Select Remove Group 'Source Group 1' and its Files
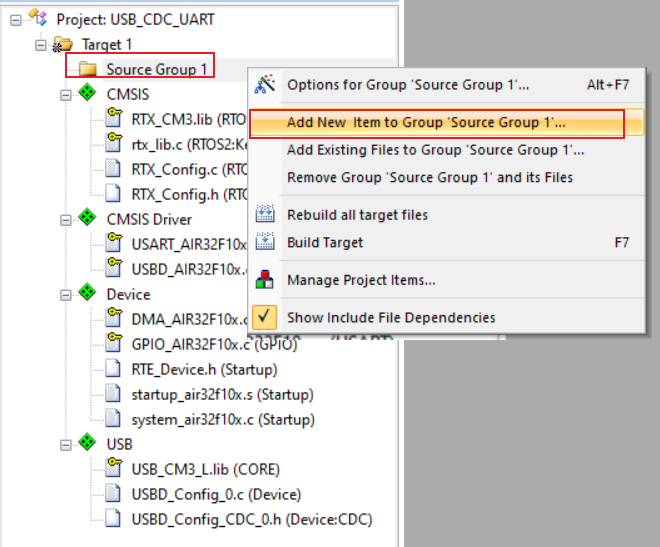660x547 pixels. (447, 177)
